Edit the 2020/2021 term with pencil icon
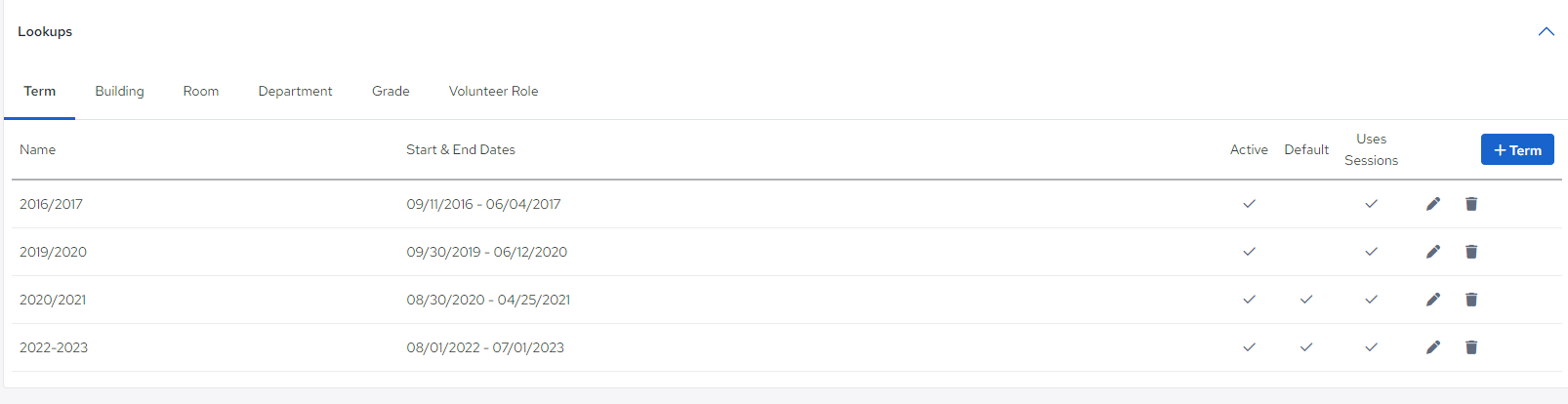This screenshot has height=404, width=1568. click(1432, 300)
